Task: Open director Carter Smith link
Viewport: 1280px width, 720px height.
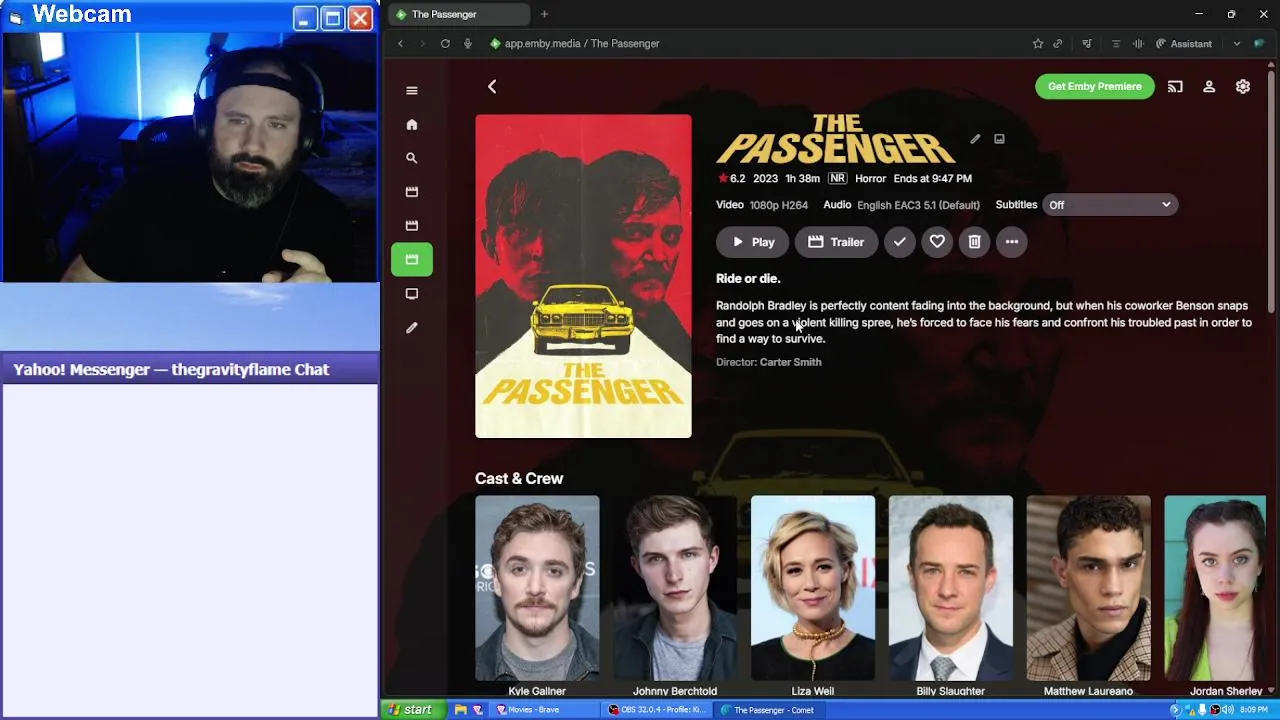Action: click(x=790, y=362)
